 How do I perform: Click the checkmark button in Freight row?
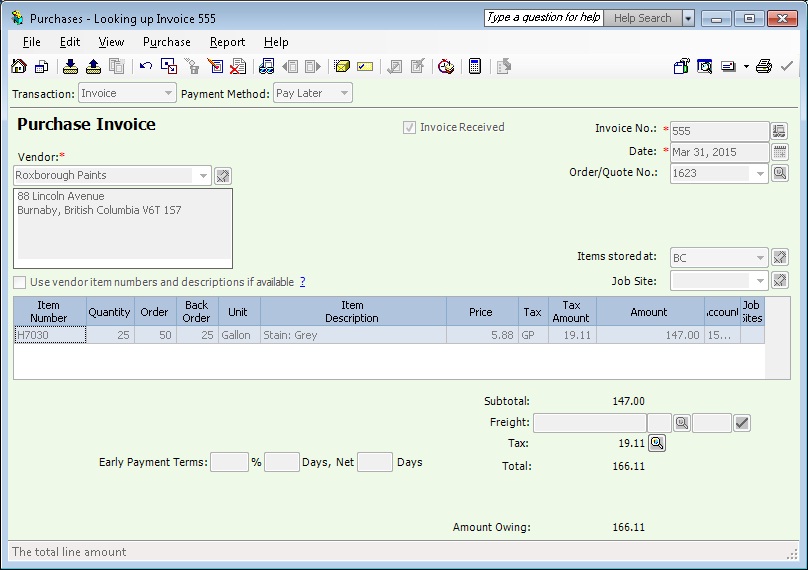pos(742,423)
